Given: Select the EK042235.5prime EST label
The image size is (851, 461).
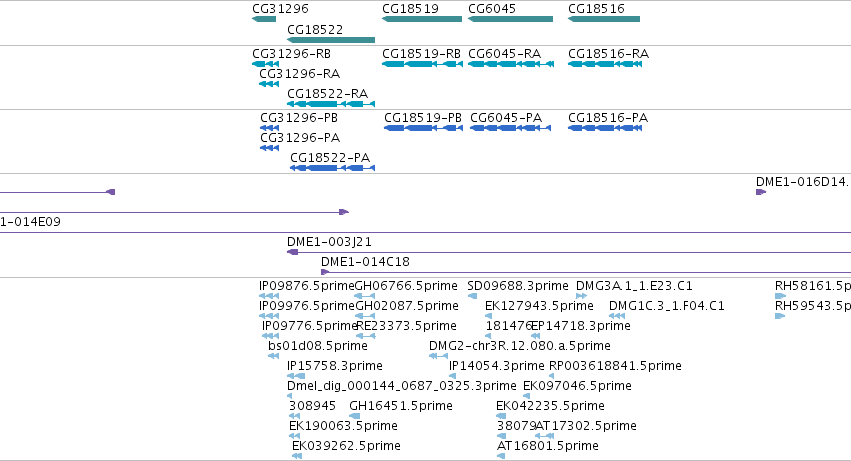Looking at the screenshot, I should point(550,406).
